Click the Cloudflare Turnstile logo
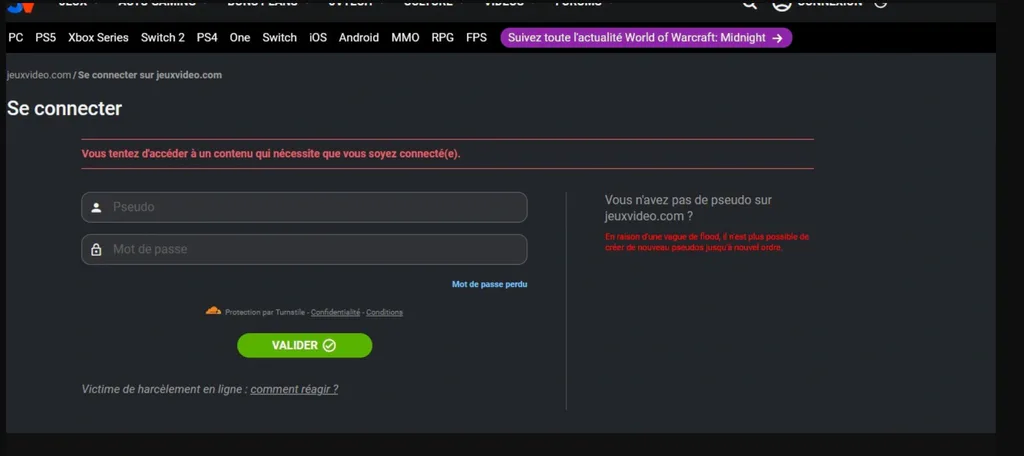The width and height of the screenshot is (1024, 456). point(214,311)
